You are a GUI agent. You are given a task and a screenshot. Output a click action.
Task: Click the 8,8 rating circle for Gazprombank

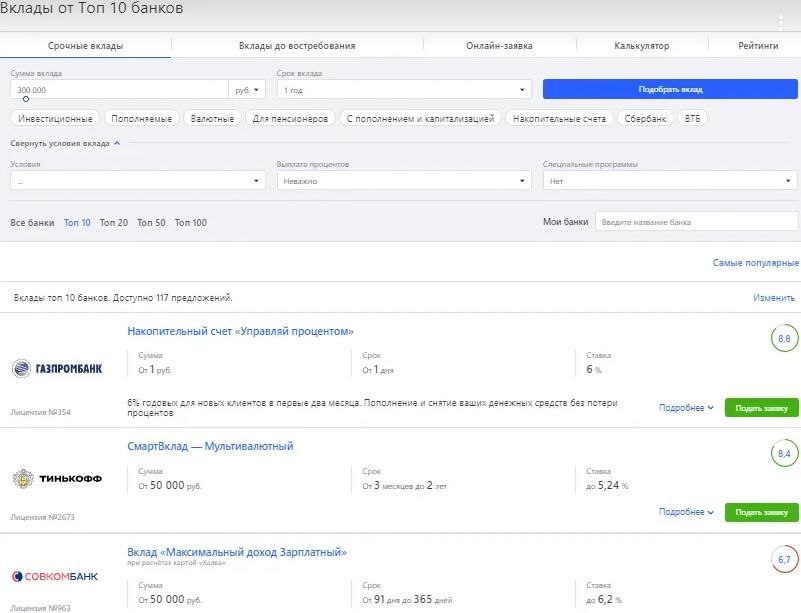coord(783,339)
